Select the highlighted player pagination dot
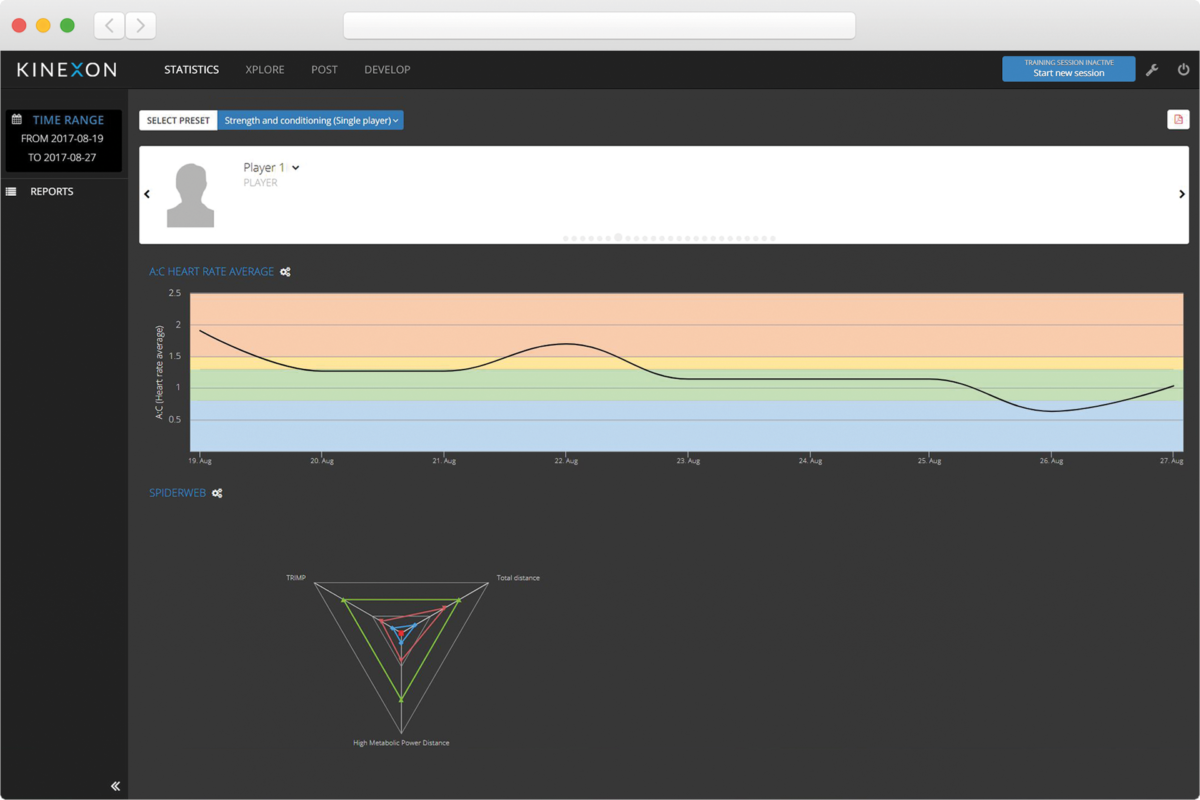The image size is (1200, 800). pos(618,238)
